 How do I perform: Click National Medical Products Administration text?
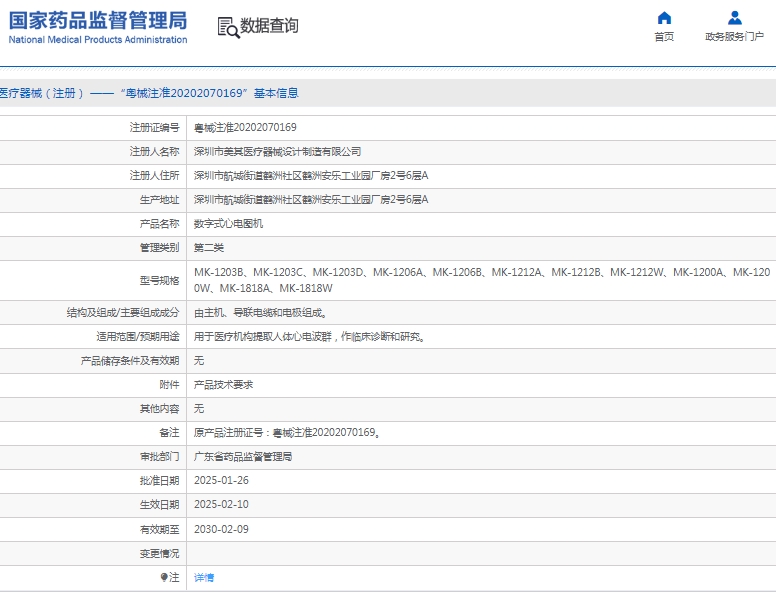click(x=98, y=40)
